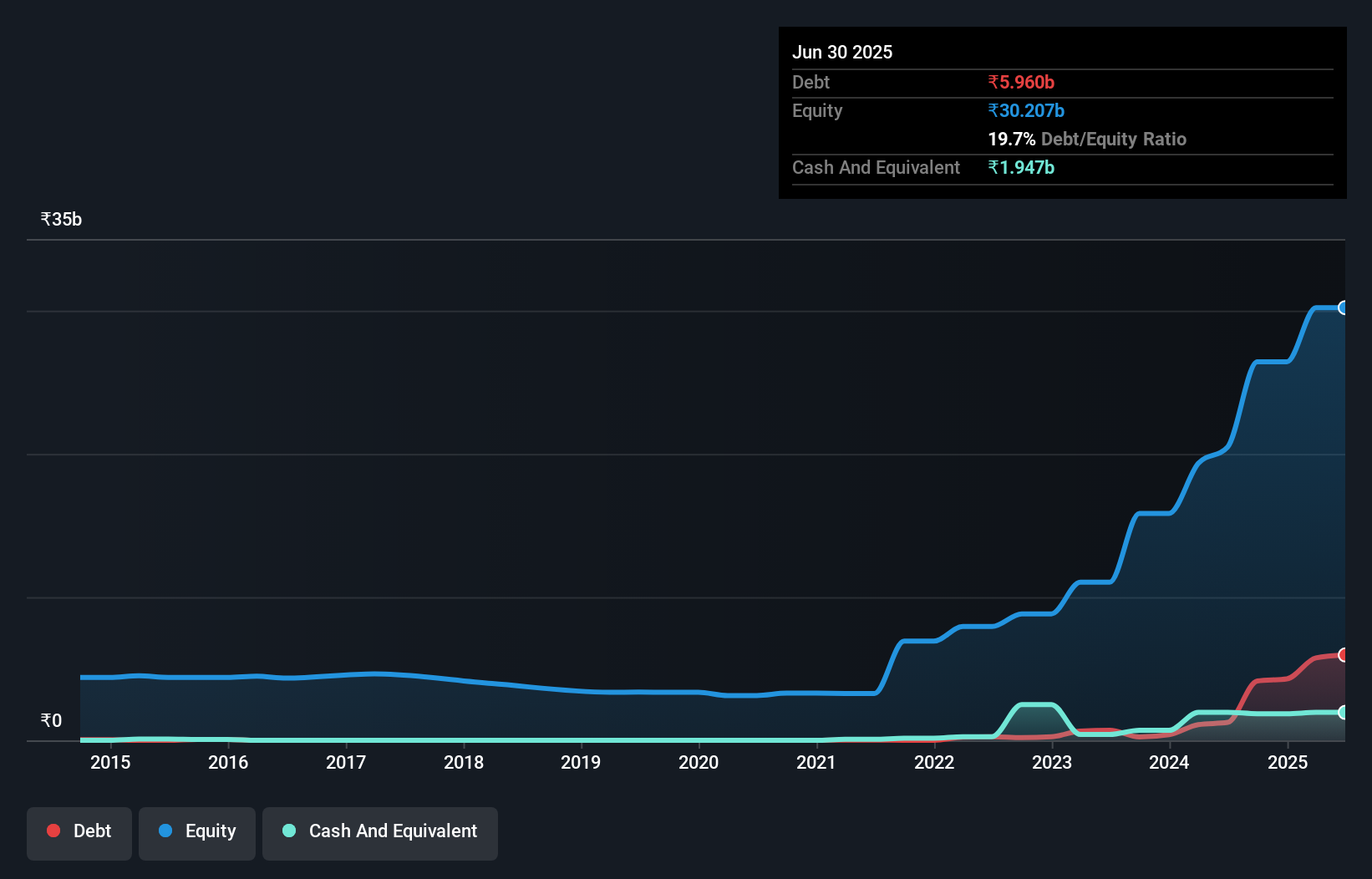Screen dimensions: 1372x879
Task: Toggle the Debt series visibility in legend
Action: click(x=79, y=831)
